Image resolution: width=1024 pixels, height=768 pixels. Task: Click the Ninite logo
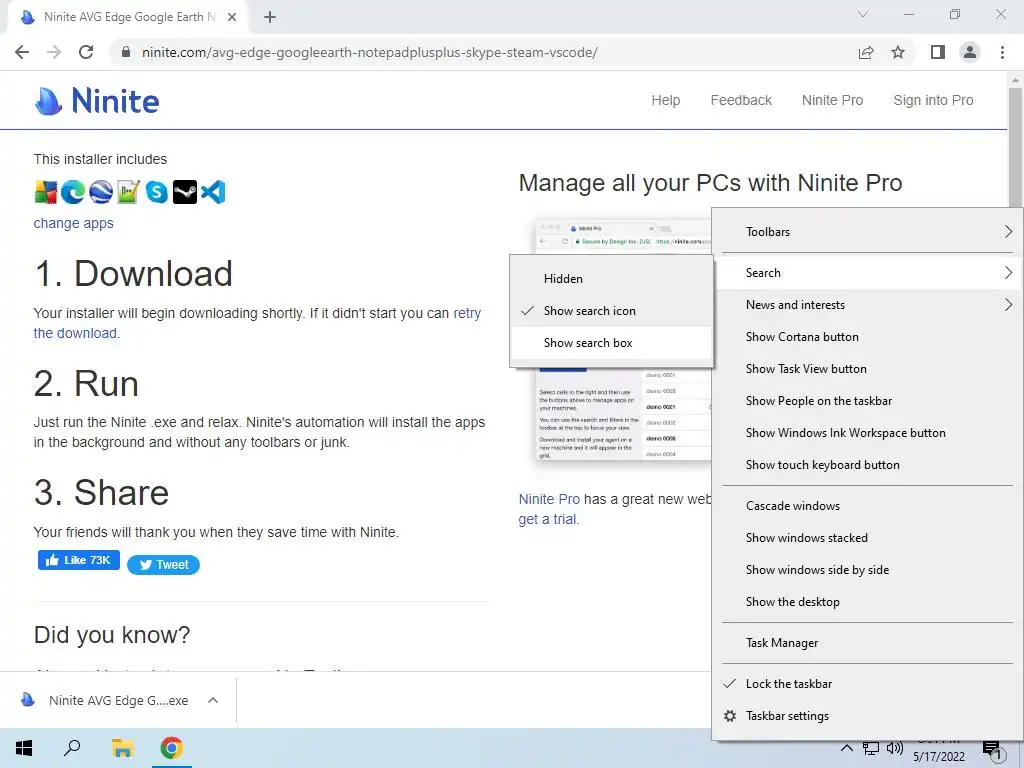[x=97, y=101]
